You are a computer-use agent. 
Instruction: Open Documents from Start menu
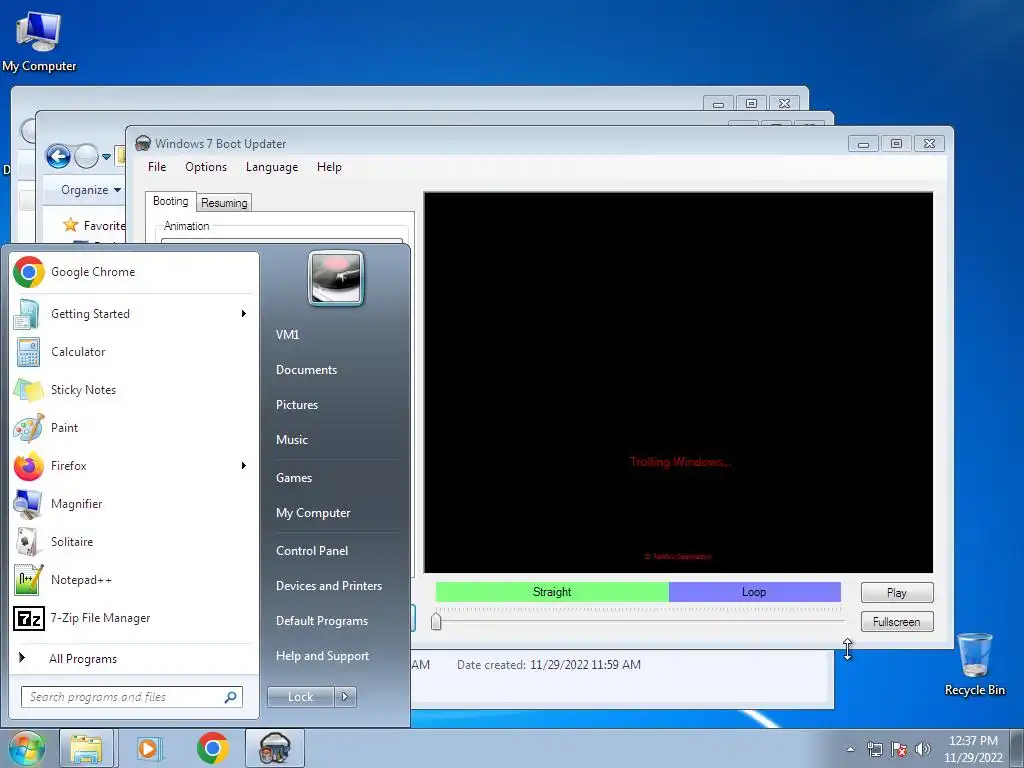[306, 370]
